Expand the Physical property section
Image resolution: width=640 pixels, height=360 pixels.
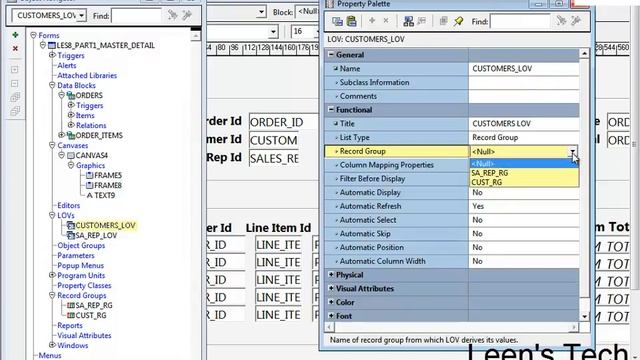pos(331,274)
